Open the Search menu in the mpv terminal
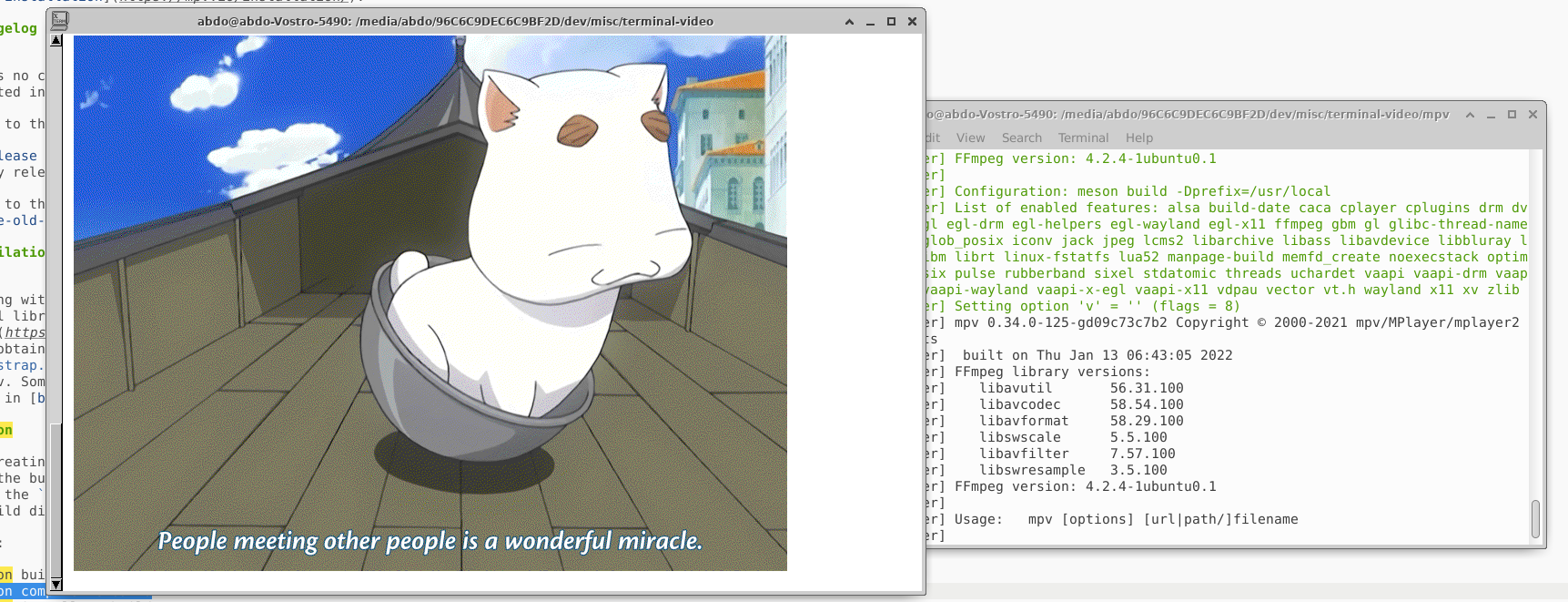Image resolution: width=1568 pixels, height=602 pixels. click(1021, 138)
